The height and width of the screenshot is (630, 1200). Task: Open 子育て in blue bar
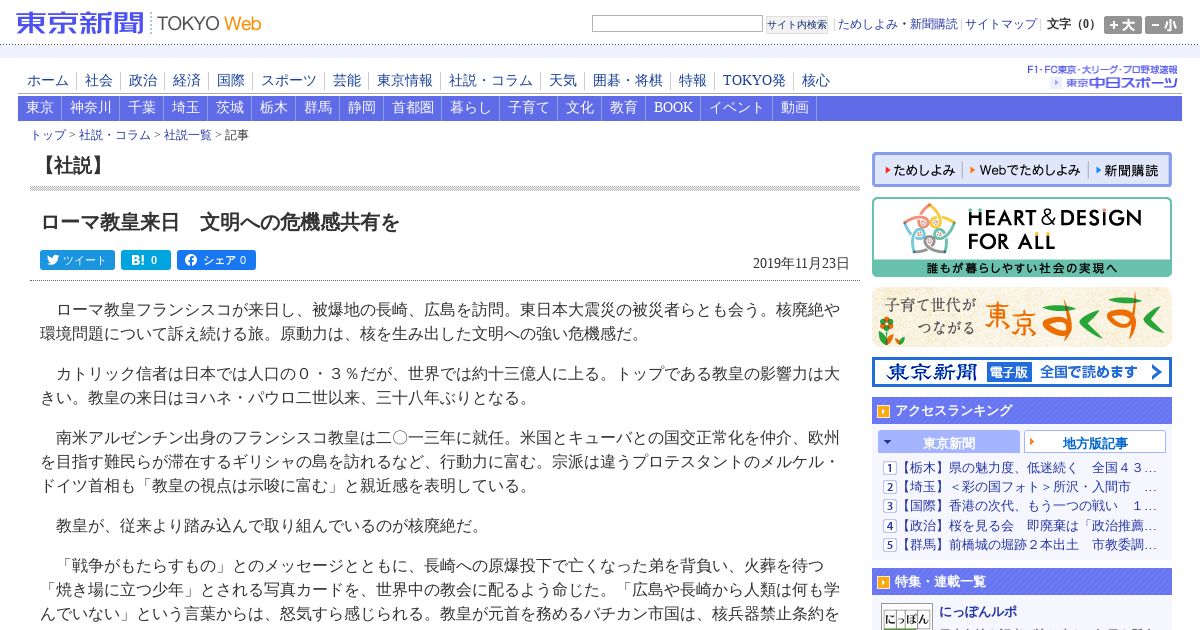pos(529,108)
